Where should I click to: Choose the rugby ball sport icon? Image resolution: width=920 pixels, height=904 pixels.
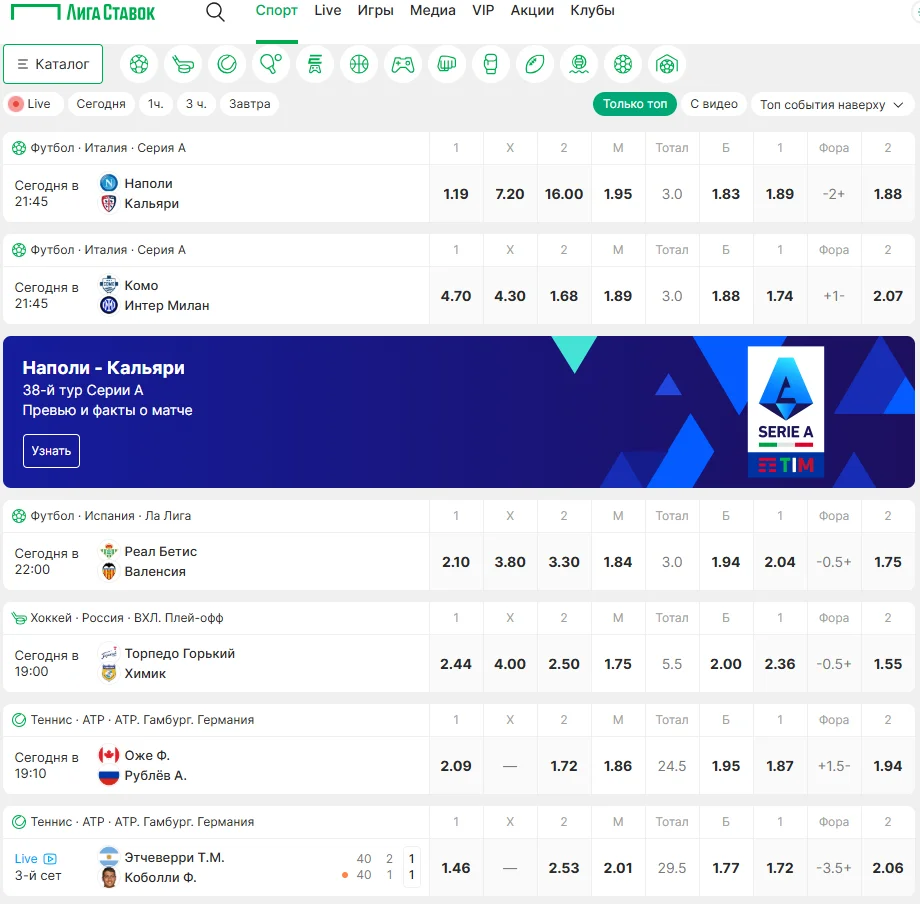[x=535, y=65]
